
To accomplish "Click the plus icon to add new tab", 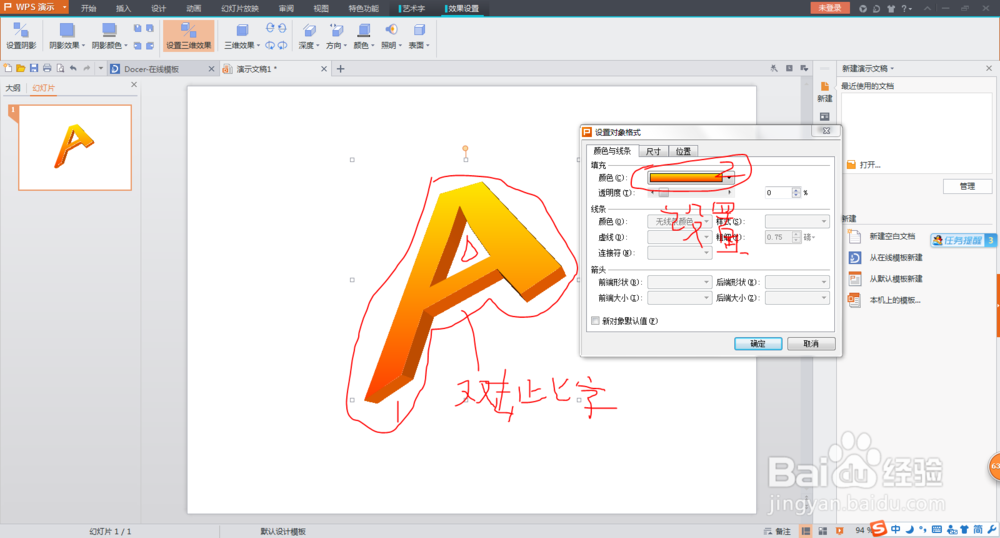I will [x=341, y=69].
